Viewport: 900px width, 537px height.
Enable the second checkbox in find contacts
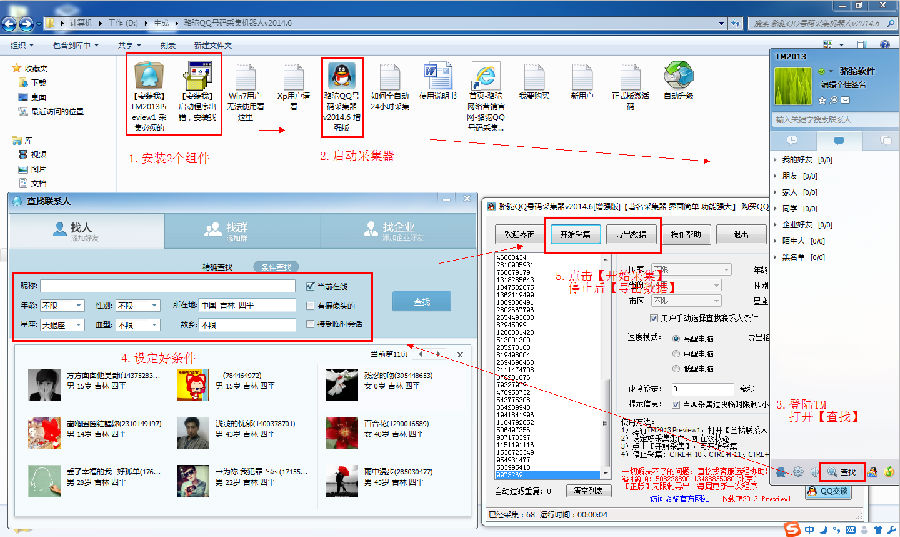tap(311, 305)
